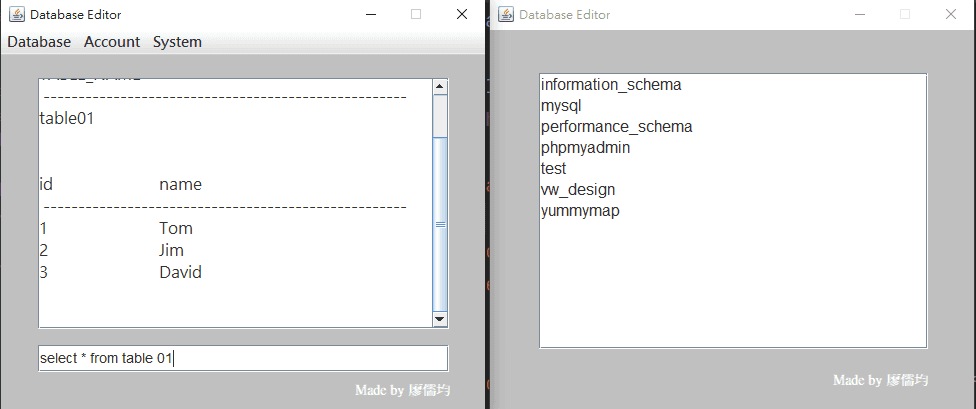This screenshot has width=976, height=409.
Task: Minimize the left Database Editor window
Action: click(371, 14)
